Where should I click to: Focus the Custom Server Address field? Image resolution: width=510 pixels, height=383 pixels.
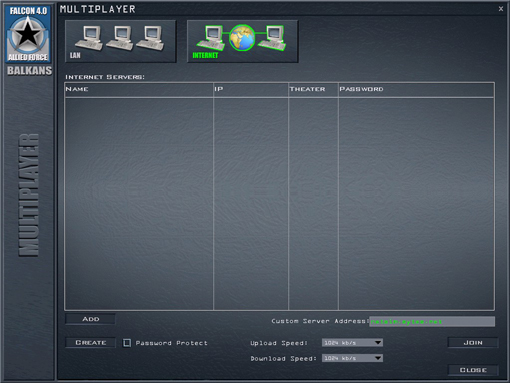(432, 321)
